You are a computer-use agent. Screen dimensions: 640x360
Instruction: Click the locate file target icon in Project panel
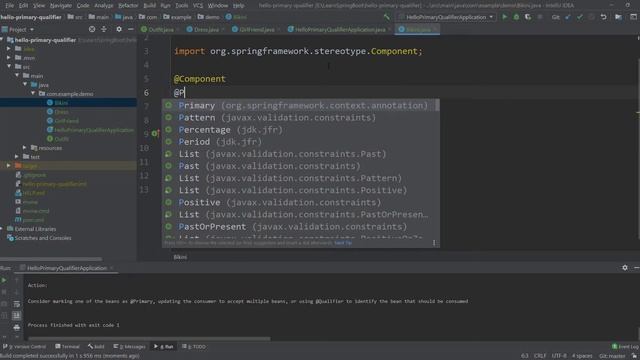point(92,29)
